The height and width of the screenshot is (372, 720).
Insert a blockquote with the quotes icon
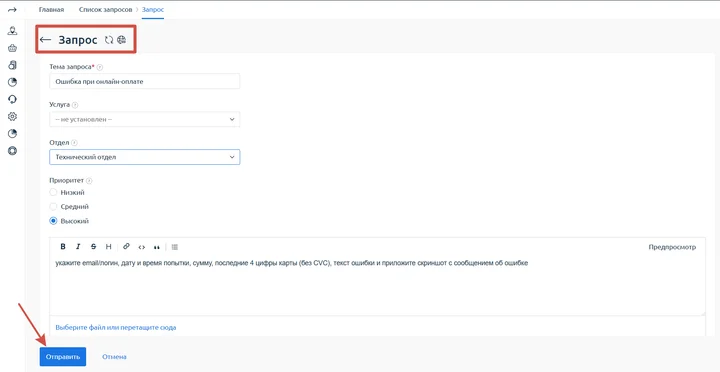point(157,247)
